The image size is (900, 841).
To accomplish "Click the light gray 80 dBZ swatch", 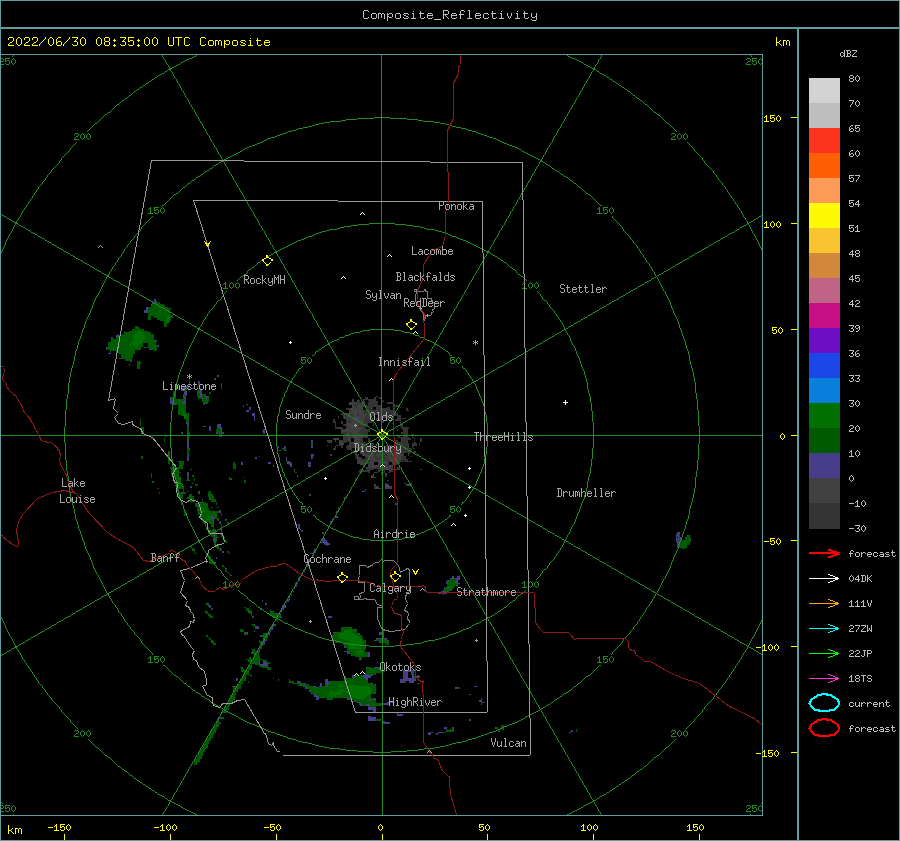I will (824, 91).
